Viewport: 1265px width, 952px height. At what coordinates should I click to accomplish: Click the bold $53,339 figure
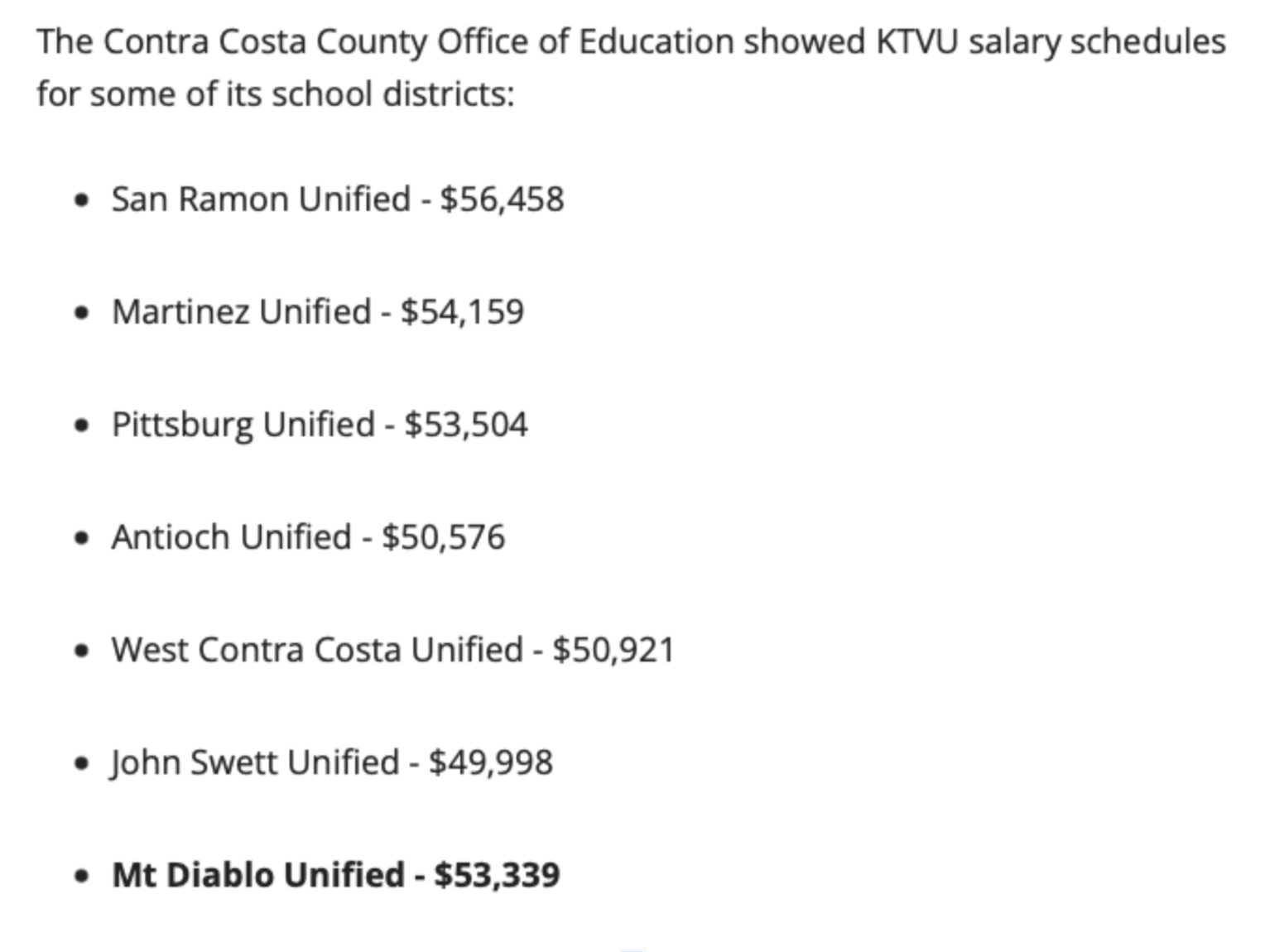497,875
